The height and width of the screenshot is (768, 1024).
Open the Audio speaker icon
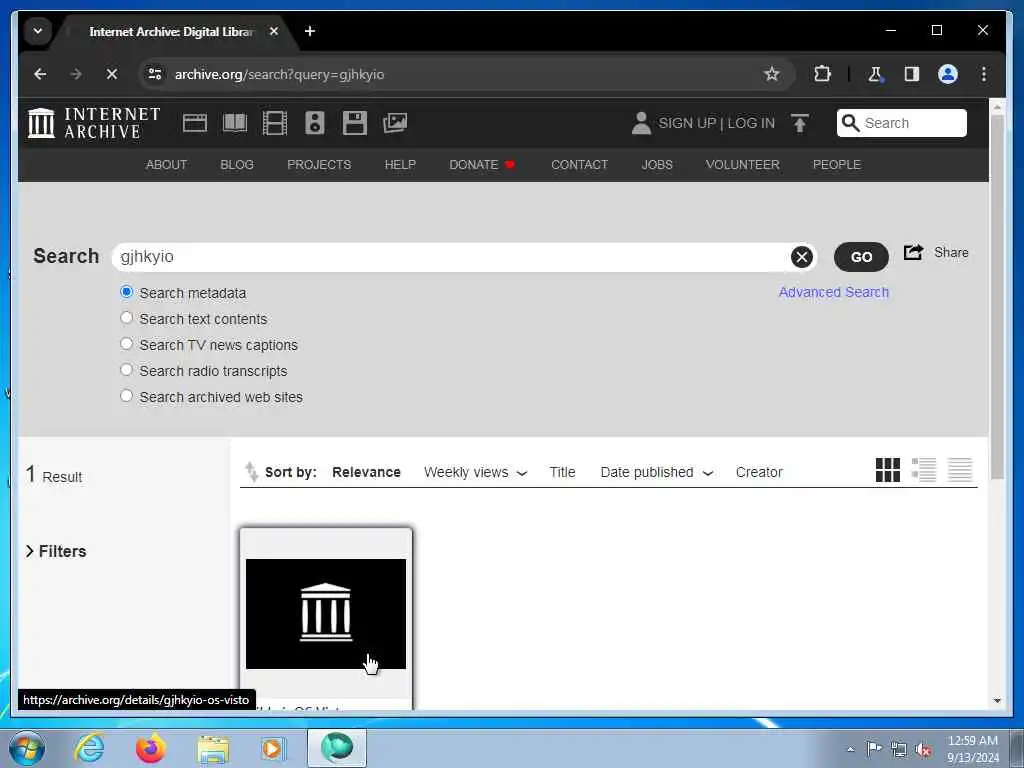315,123
